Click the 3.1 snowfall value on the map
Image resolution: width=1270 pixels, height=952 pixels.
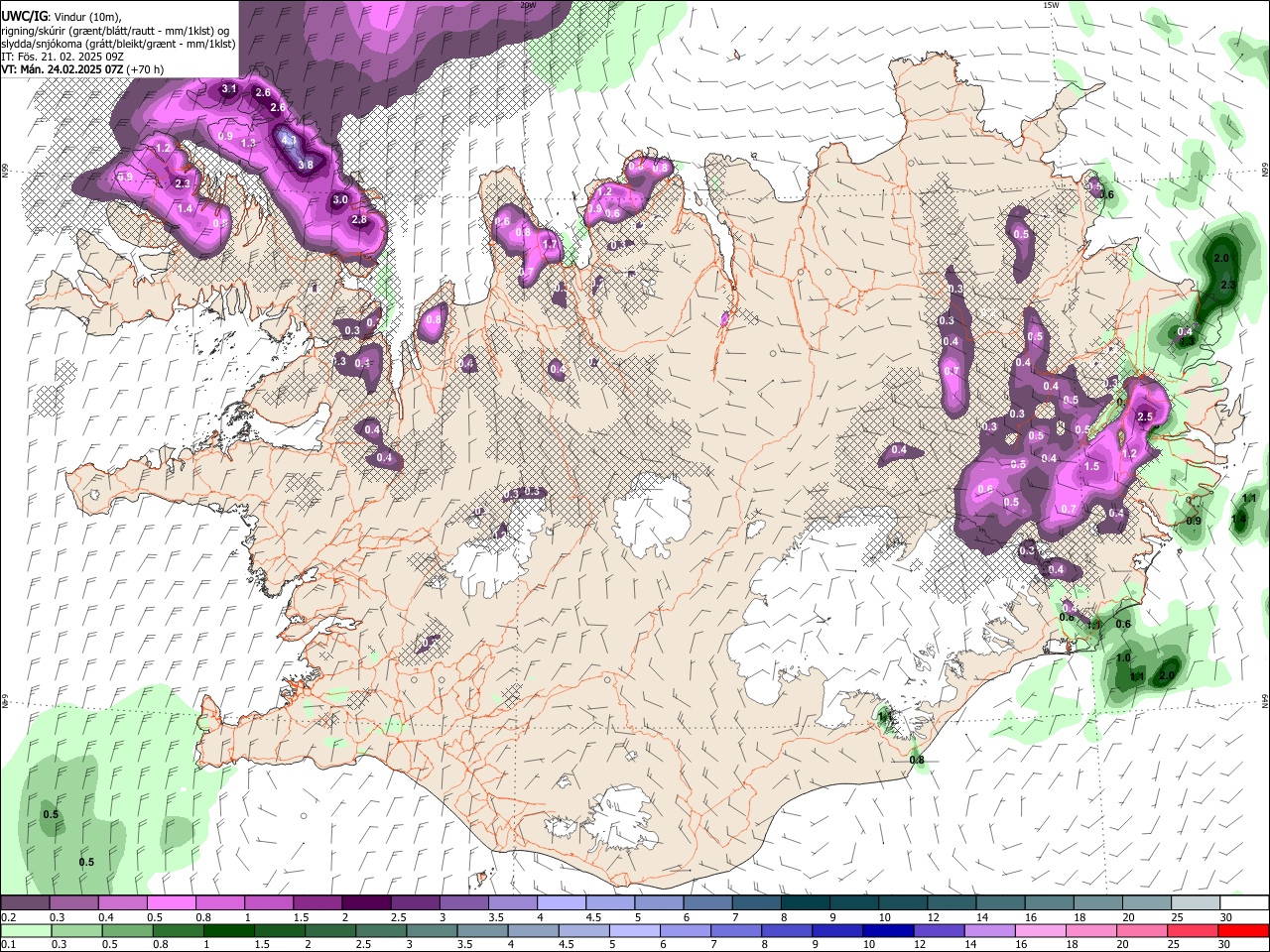click(229, 89)
